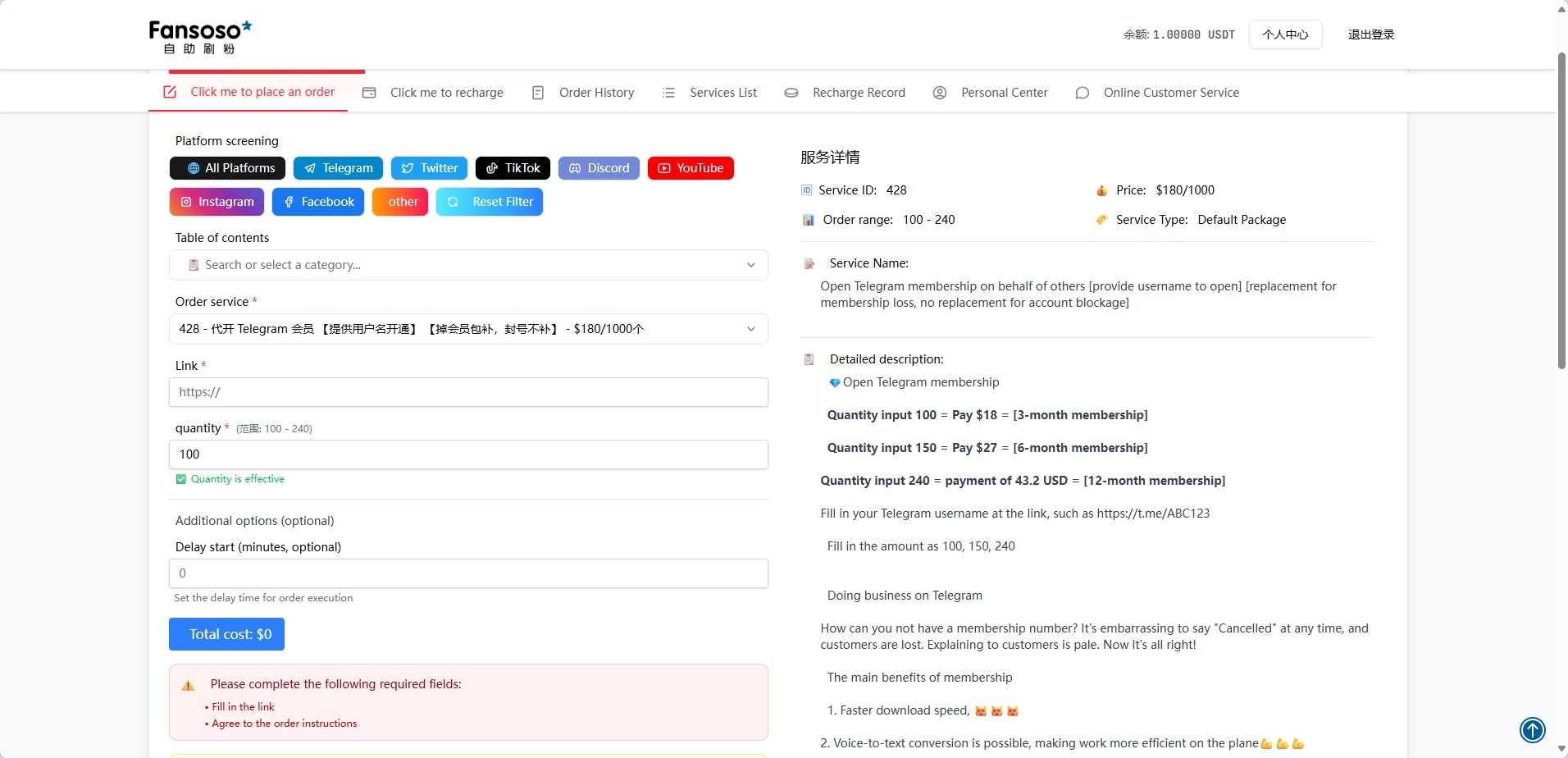Filter services by Facebook

(x=318, y=202)
